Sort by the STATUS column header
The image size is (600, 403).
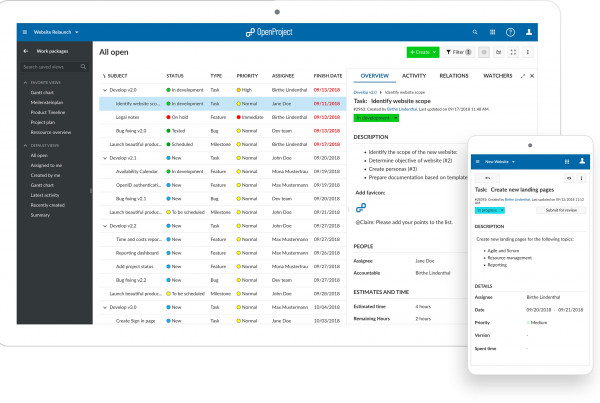[175, 76]
